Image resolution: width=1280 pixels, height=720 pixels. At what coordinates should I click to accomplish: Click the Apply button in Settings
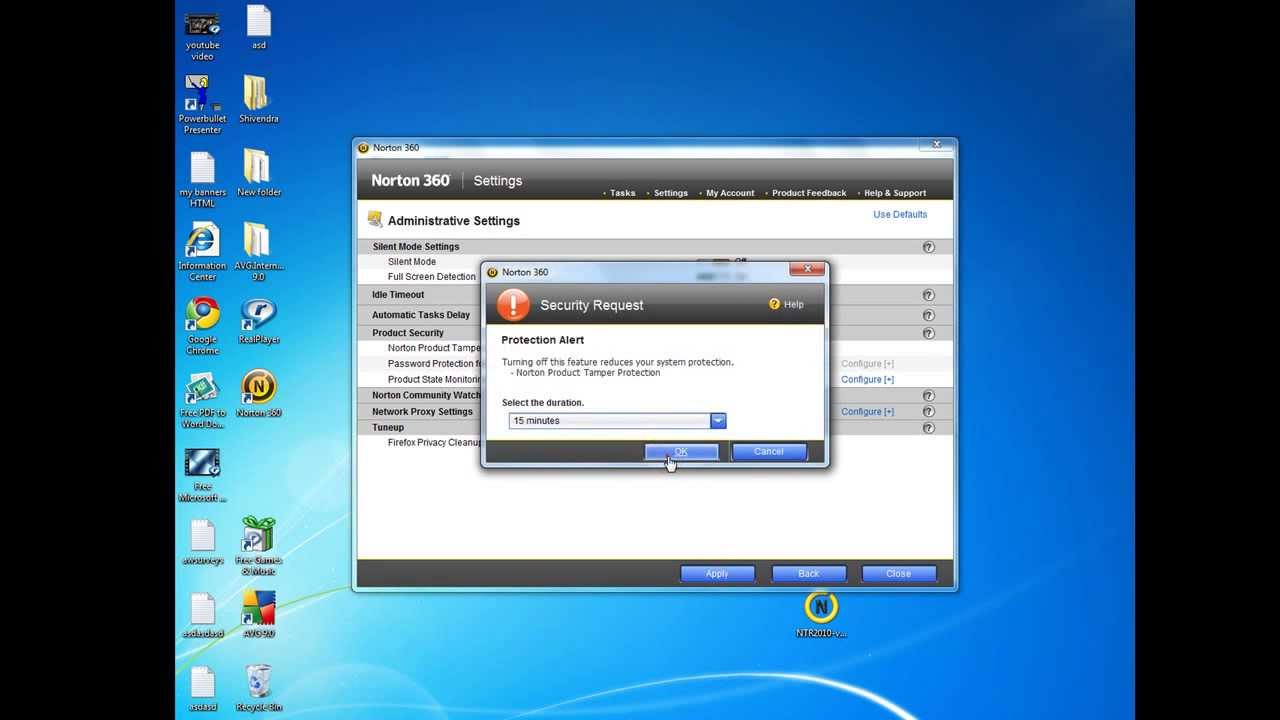[x=717, y=574]
